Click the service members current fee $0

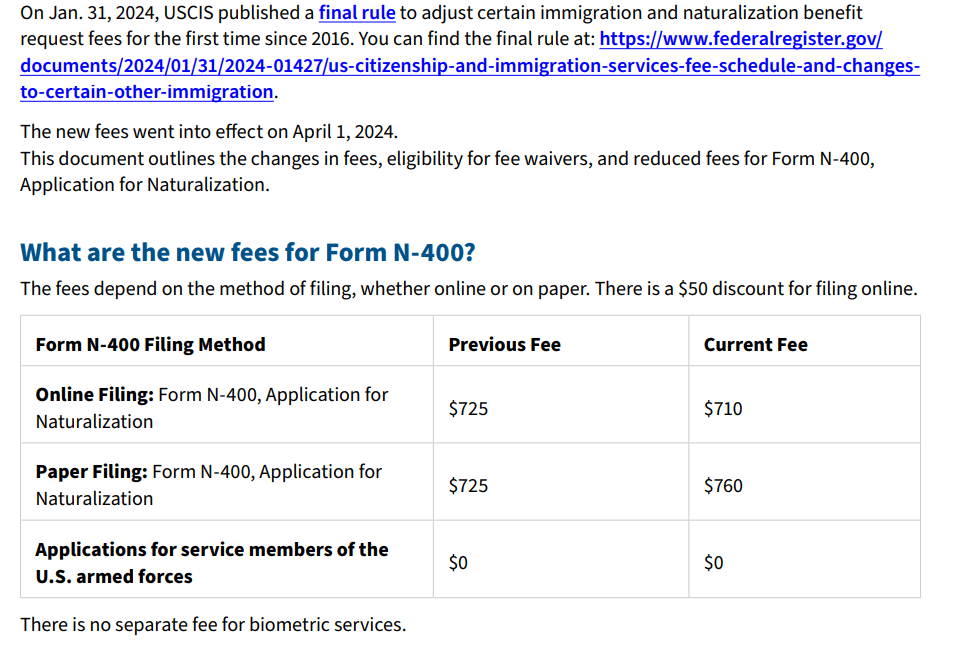[713, 563]
